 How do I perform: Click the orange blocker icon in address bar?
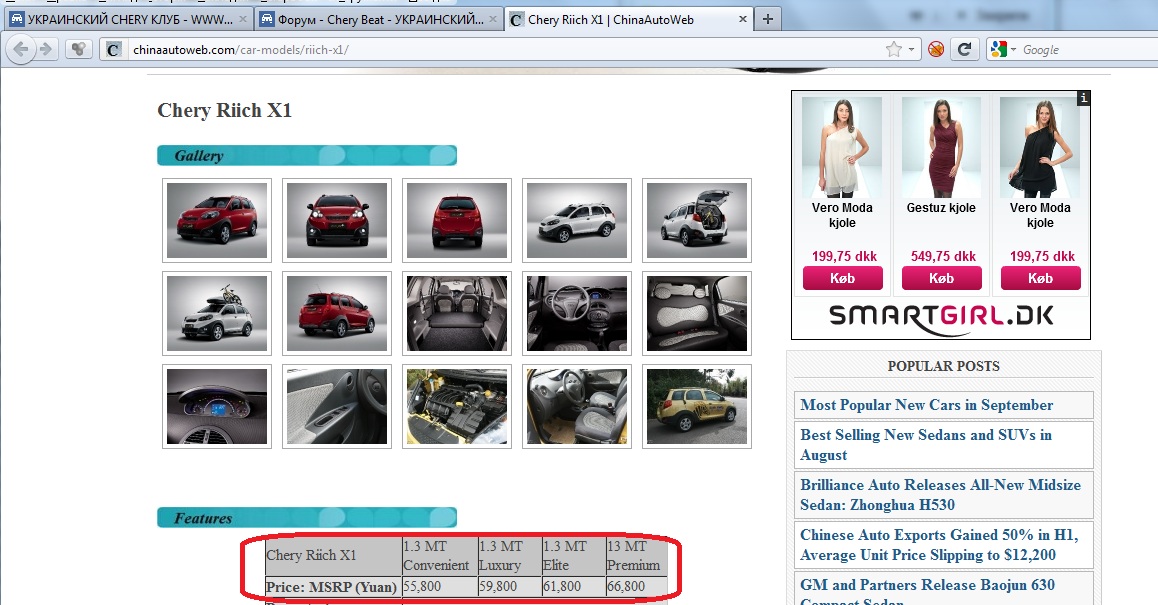coord(936,49)
